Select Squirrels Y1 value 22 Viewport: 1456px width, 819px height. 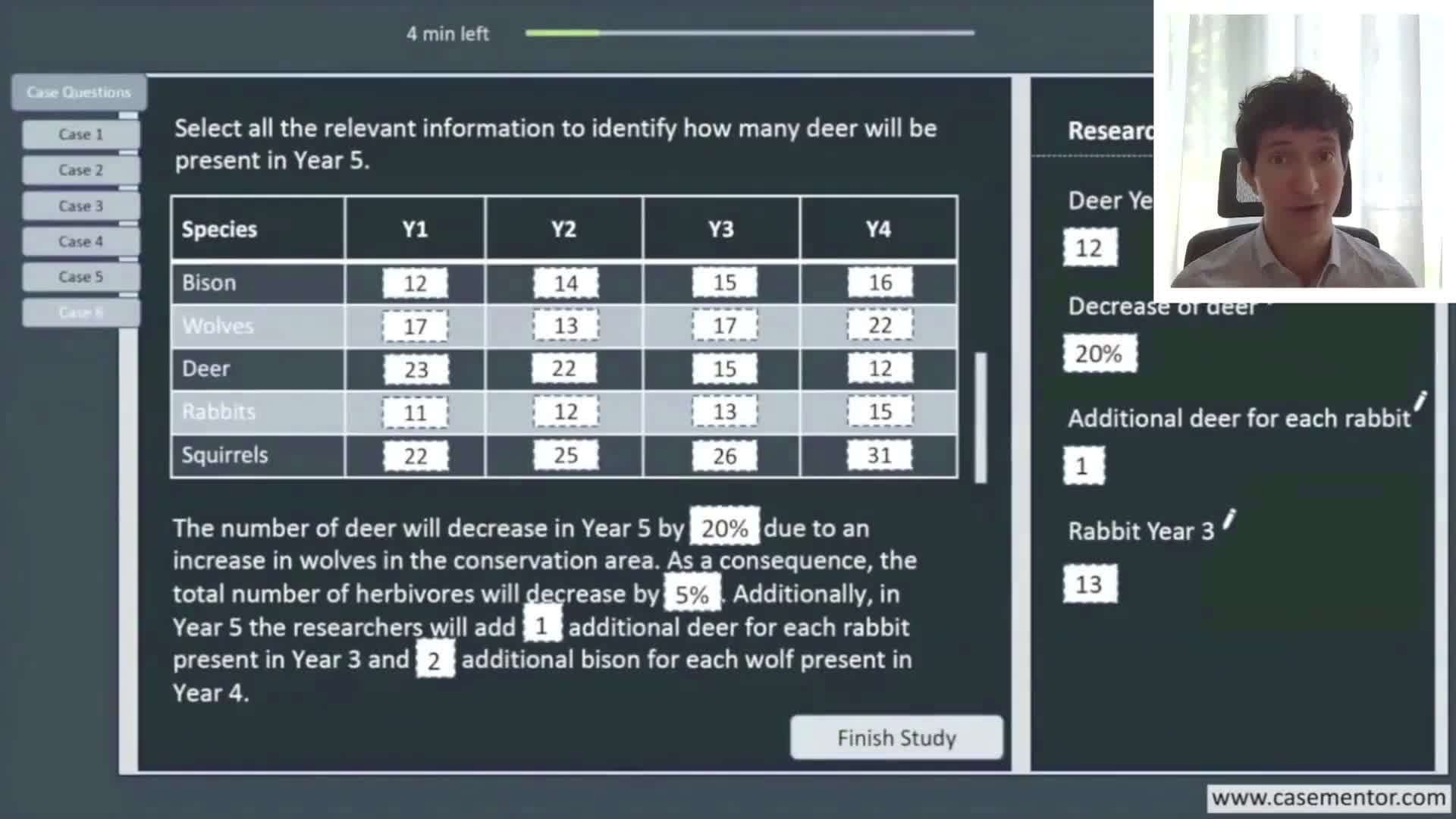(x=416, y=456)
